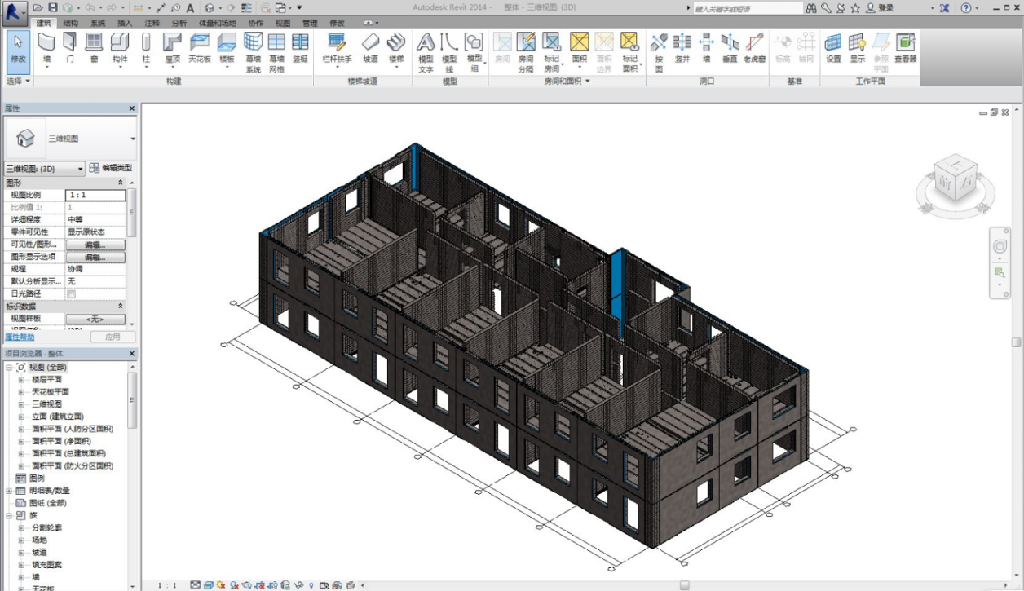Select the Tag Area (标记面积) tool

tap(630, 52)
